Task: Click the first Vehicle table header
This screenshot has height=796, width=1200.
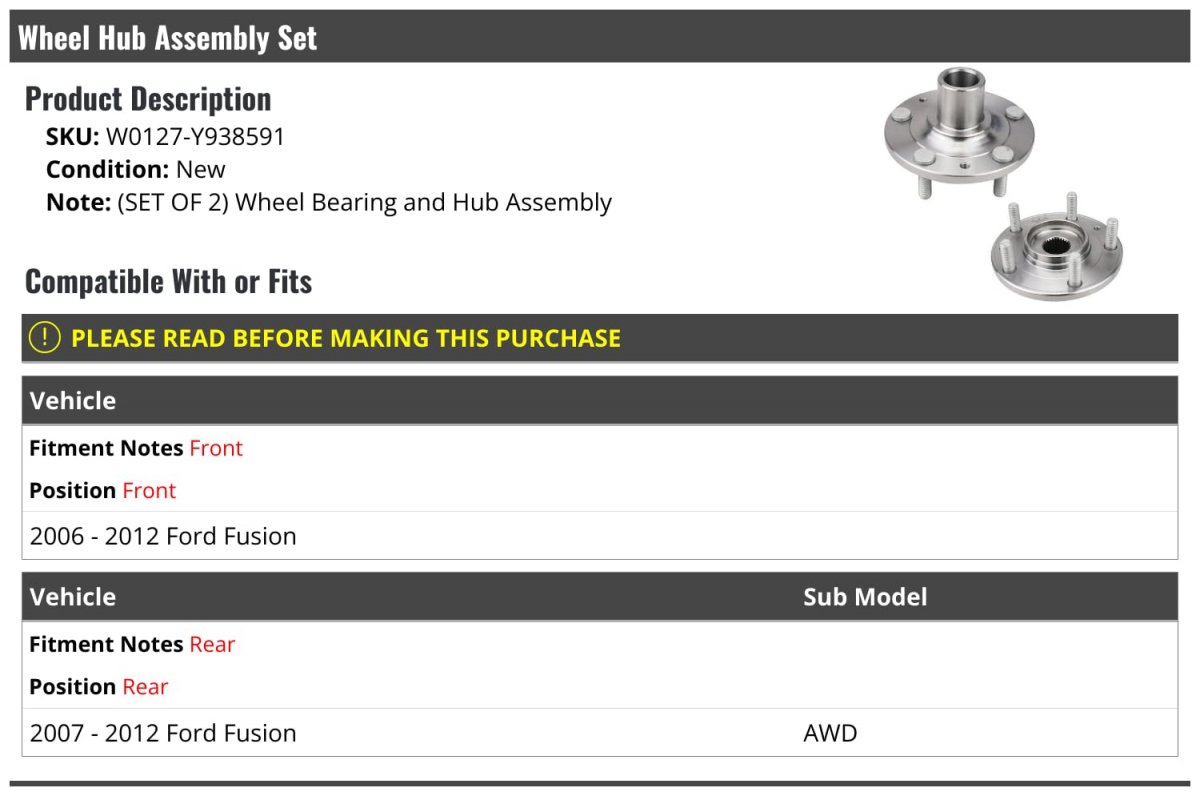Action: click(x=600, y=400)
